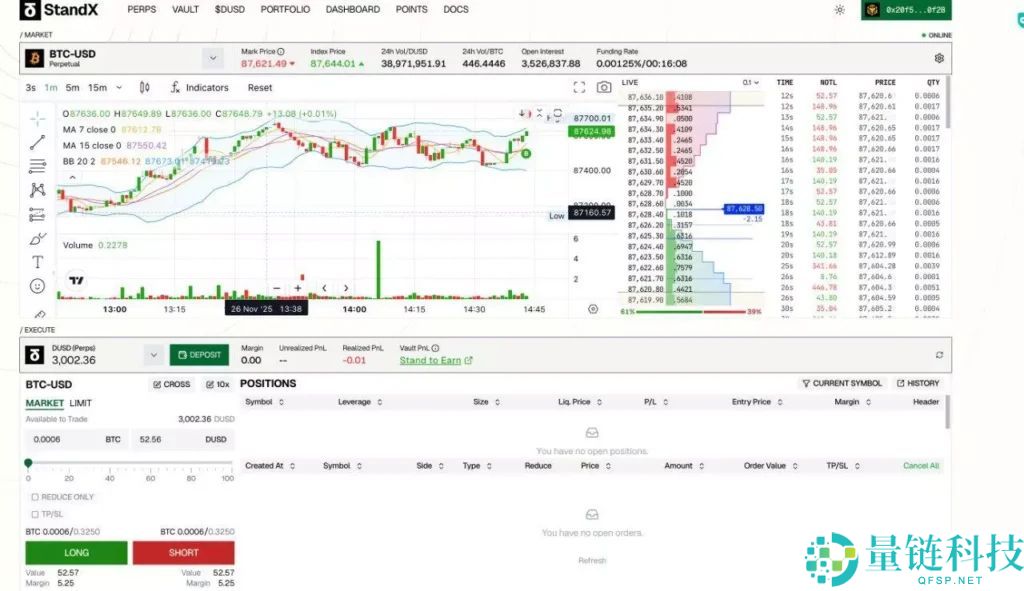
Task: Click the Stand to Earn link
Action: click(434, 359)
